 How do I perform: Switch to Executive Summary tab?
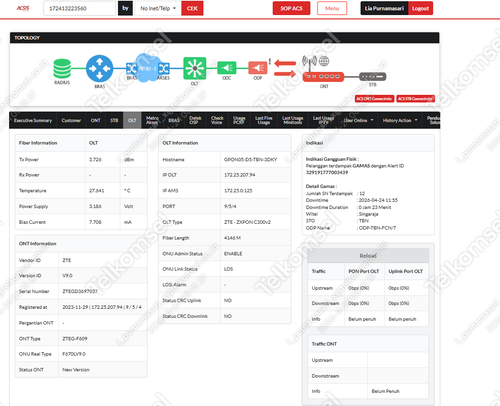click(33, 120)
